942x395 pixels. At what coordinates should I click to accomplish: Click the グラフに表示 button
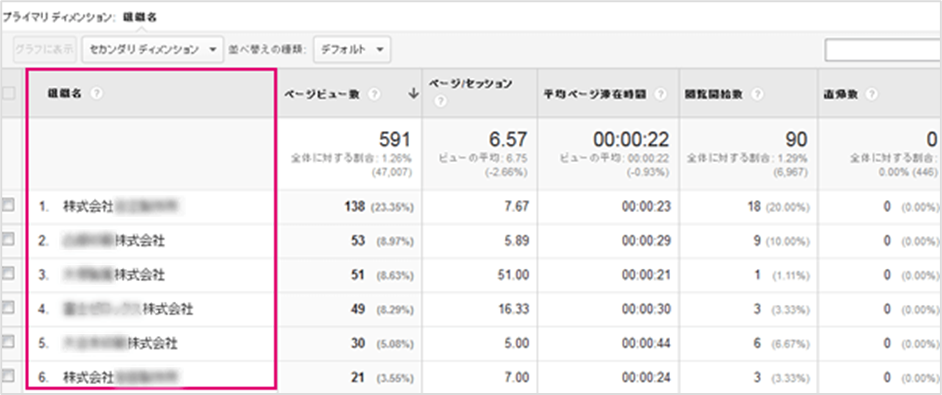point(46,50)
